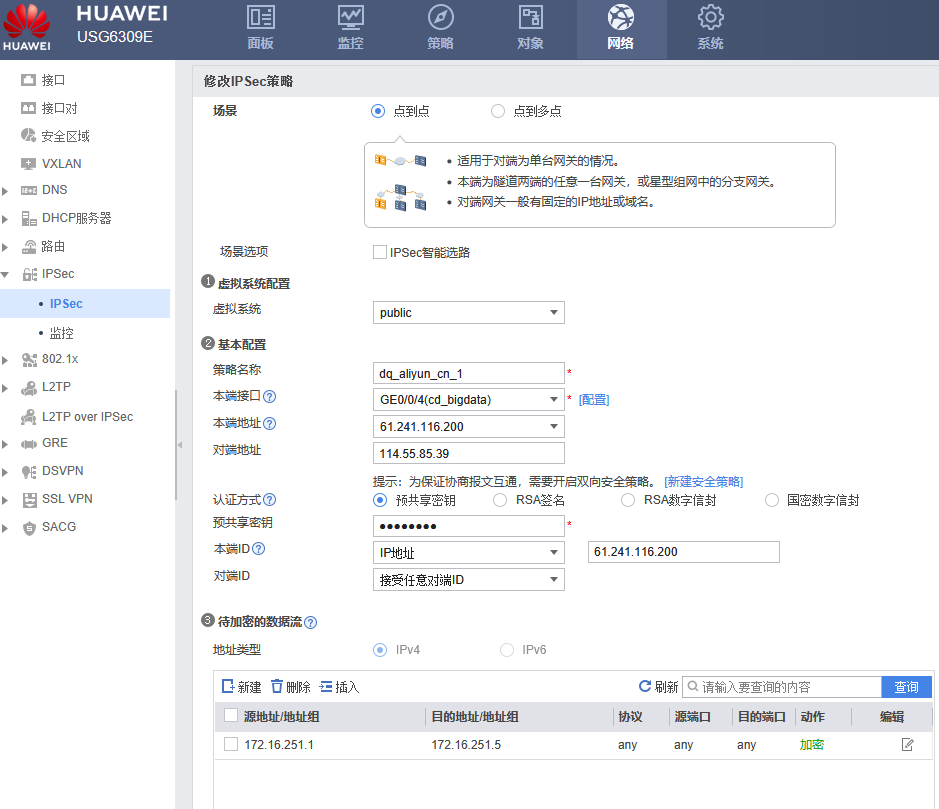Click the 新建 add icon in toolbar
The height and width of the screenshot is (809, 939).
click(x=228, y=687)
